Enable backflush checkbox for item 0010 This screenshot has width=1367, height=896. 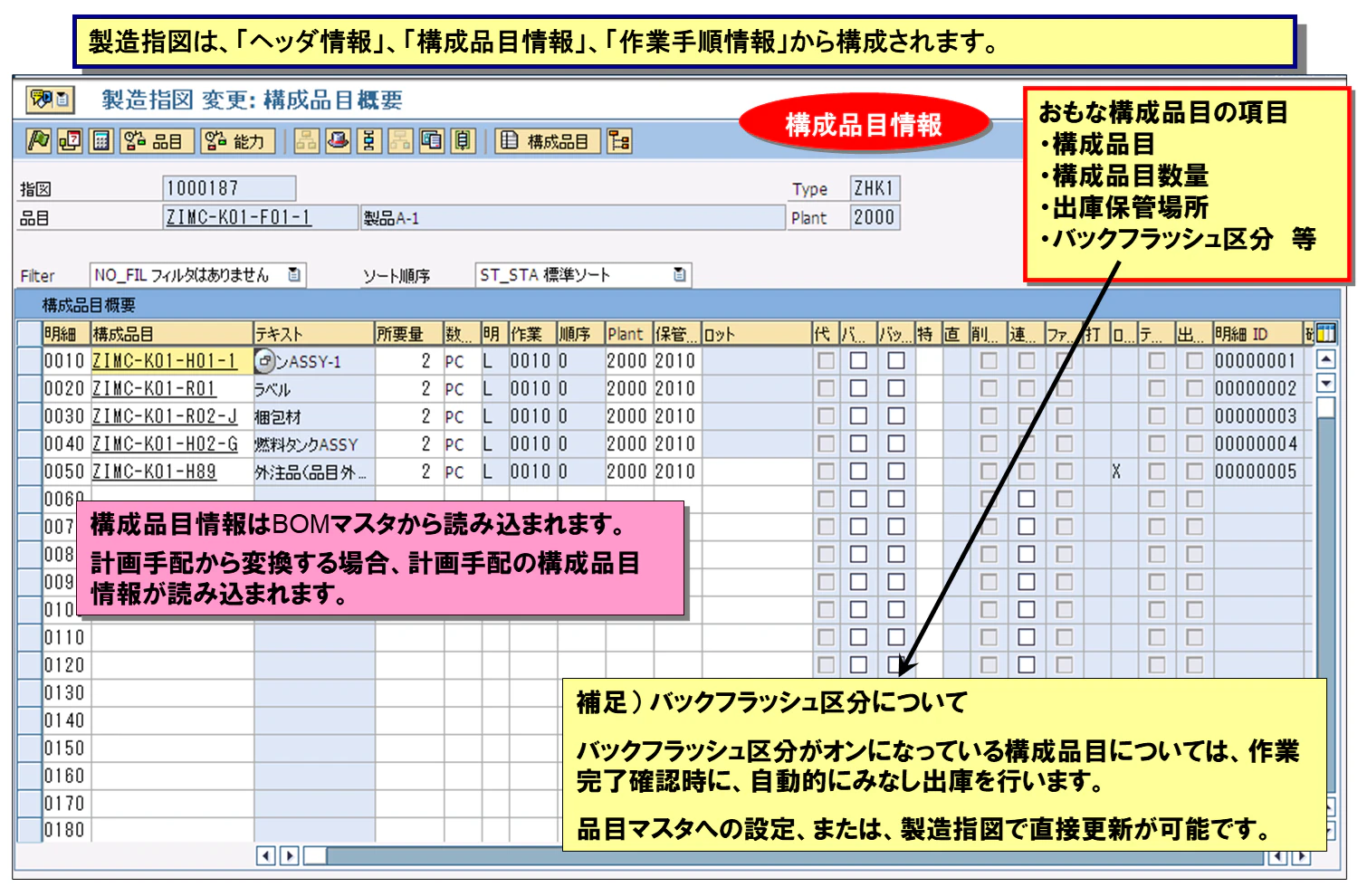coord(896,360)
